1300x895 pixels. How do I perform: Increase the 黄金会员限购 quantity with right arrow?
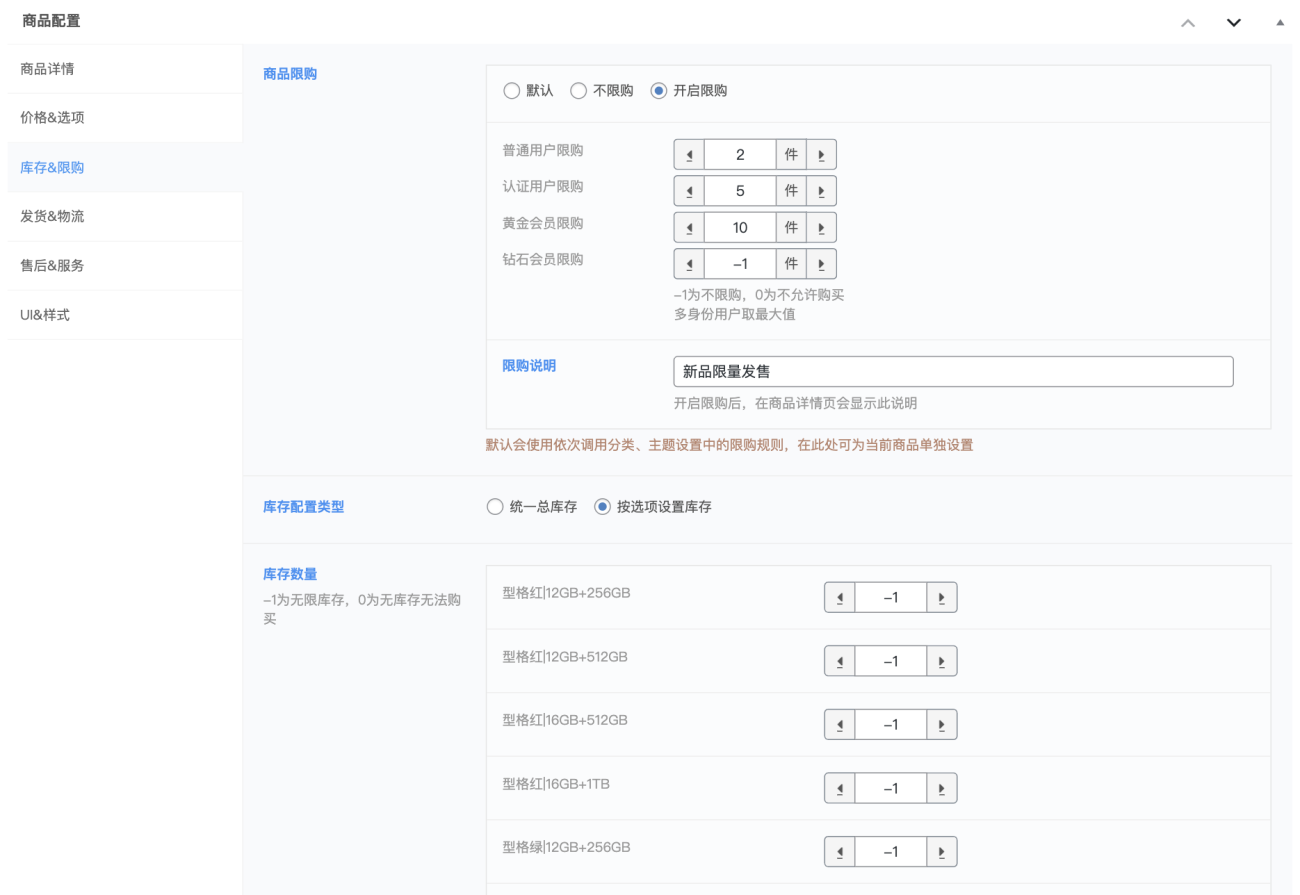click(x=821, y=228)
